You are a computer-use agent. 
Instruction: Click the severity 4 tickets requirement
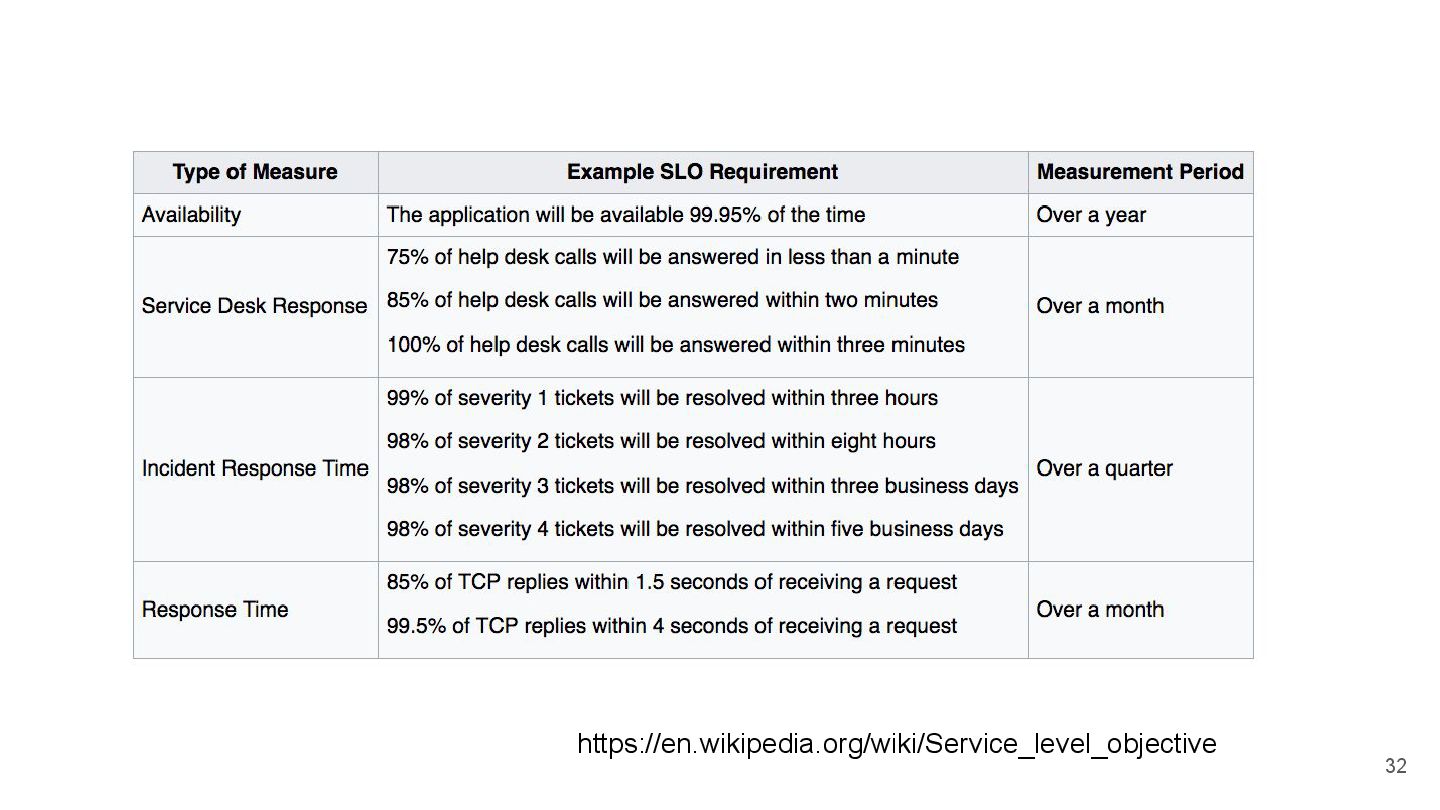(695, 529)
